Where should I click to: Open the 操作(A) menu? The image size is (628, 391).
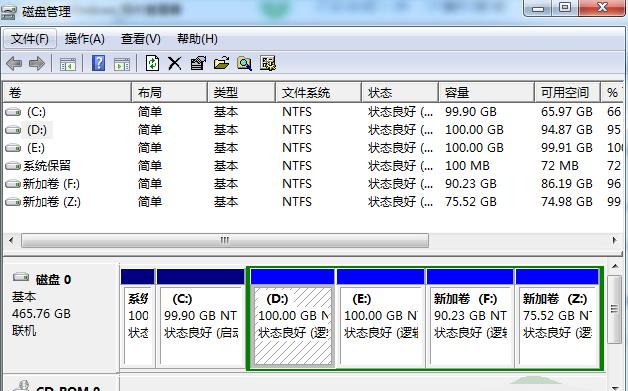pos(85,39)
